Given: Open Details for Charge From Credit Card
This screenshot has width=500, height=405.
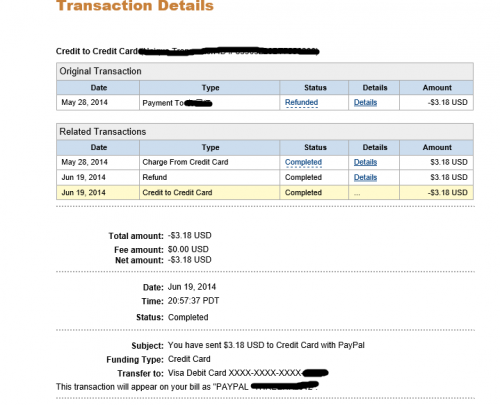Looking at the screenshot, I should click(365, 162).
